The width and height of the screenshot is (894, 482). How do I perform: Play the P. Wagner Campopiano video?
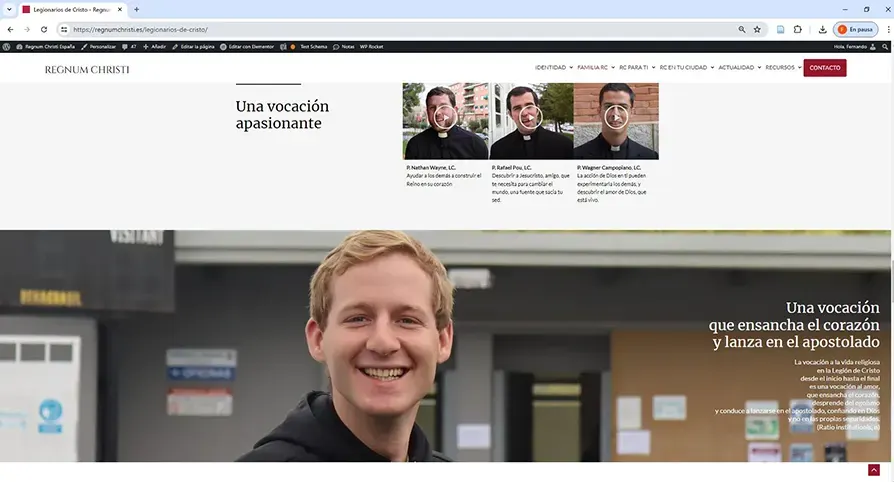tap(616, 117)
